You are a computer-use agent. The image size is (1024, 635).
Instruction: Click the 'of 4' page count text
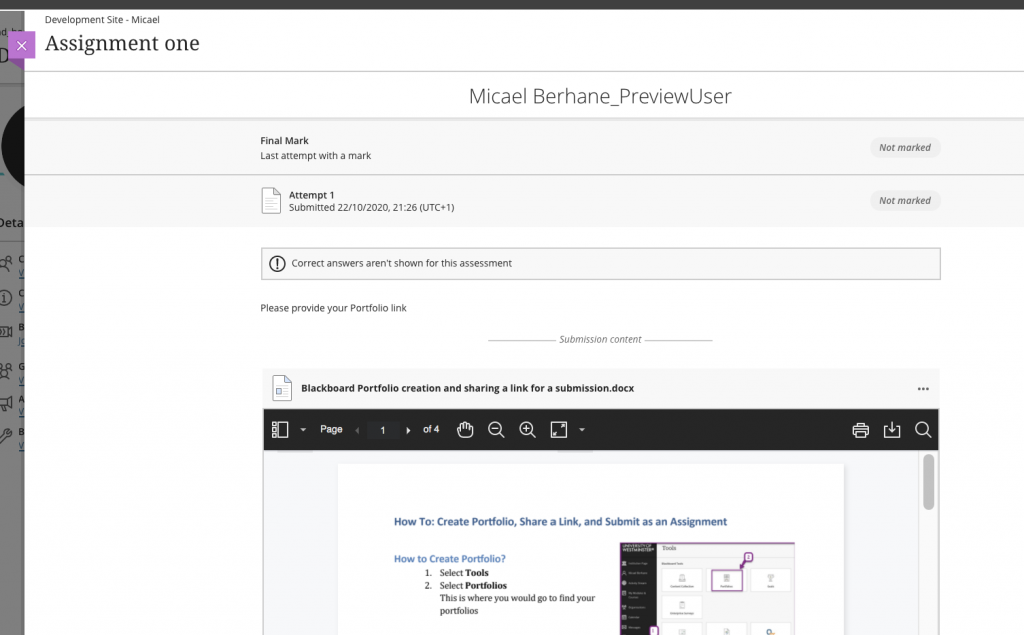(x=431, y=429)
